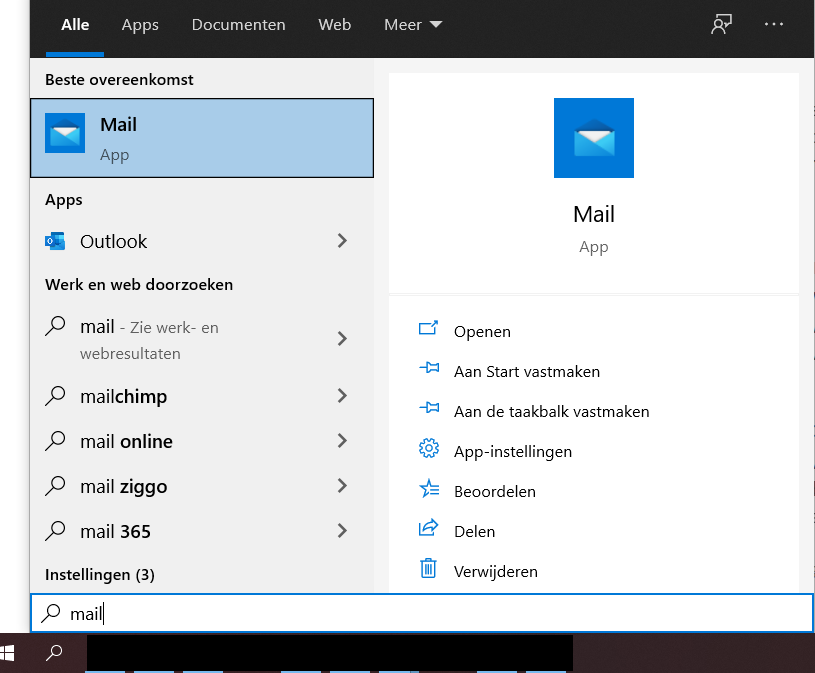Click the Openen arrow icon
This screenshot has width=815, height=673.
coord(428,330)
